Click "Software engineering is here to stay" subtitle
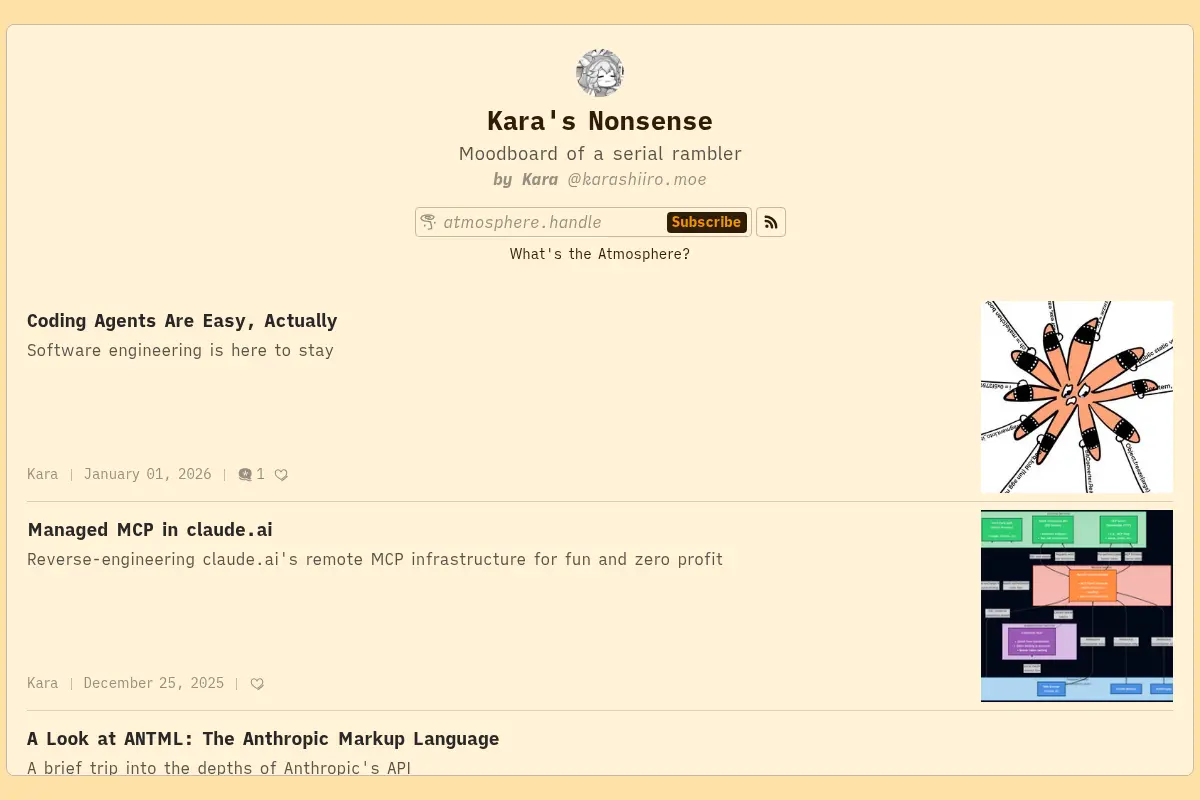The image size is (1200, 800). tap(180, 351)
